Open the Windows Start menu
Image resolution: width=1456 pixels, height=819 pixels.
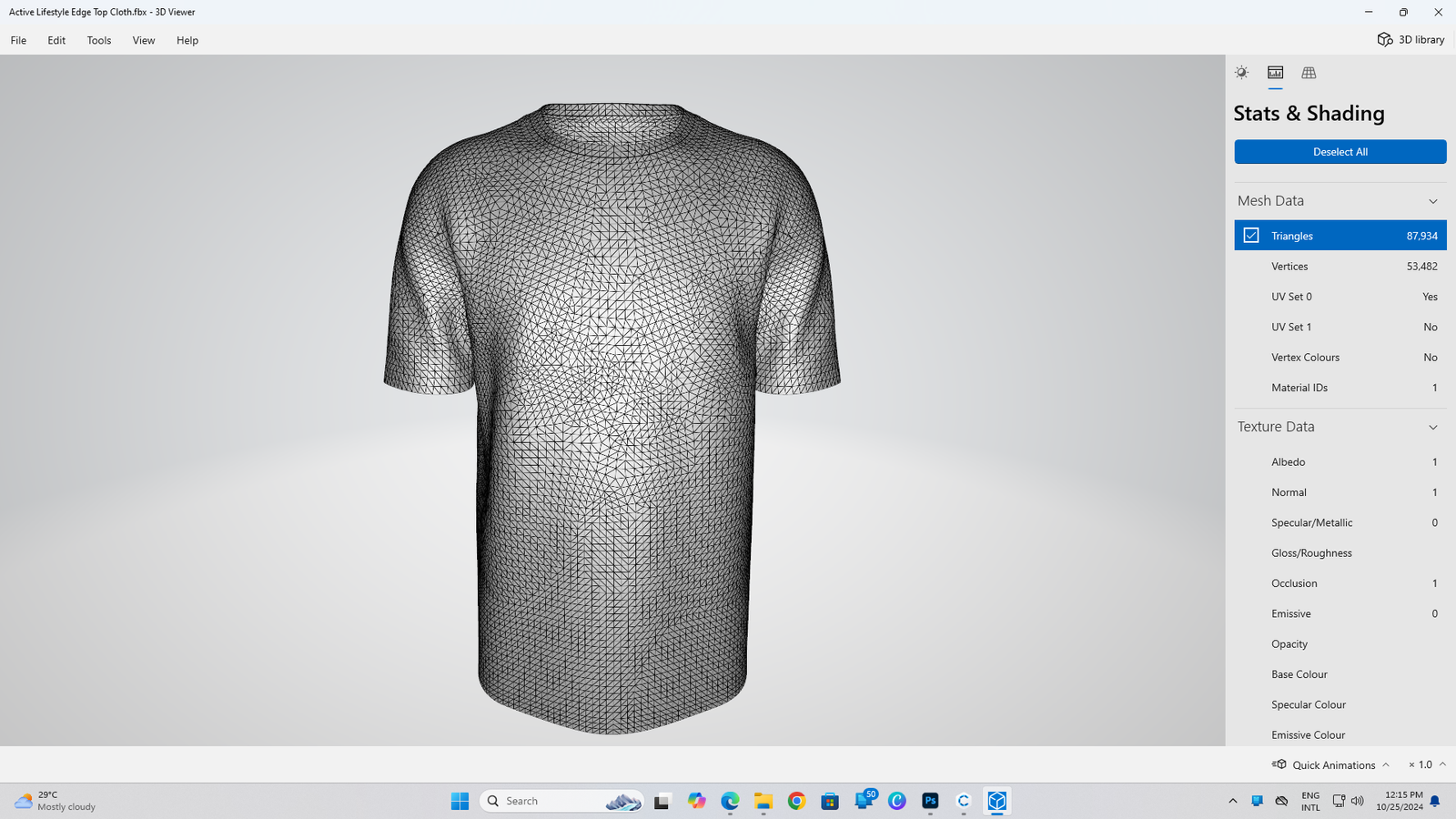pyautogui.click(x=460, y=801)
